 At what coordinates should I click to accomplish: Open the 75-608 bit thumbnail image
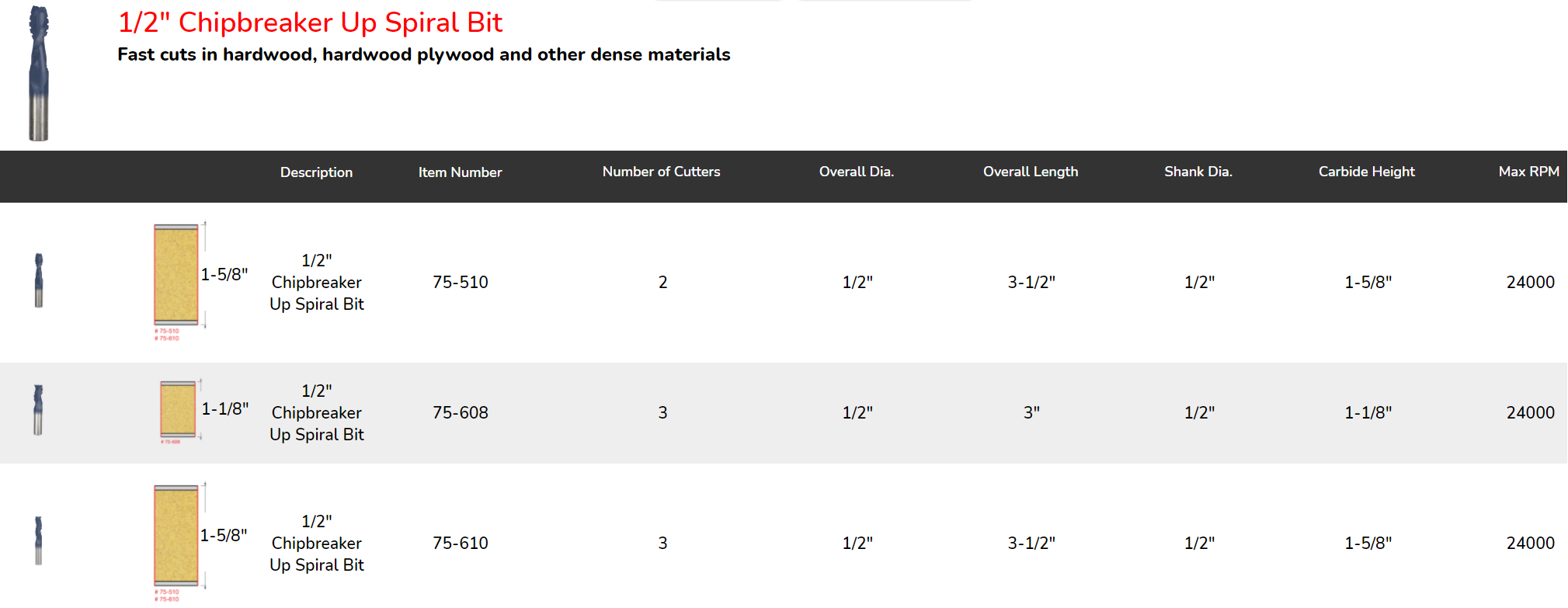click(x=38, y=410)
